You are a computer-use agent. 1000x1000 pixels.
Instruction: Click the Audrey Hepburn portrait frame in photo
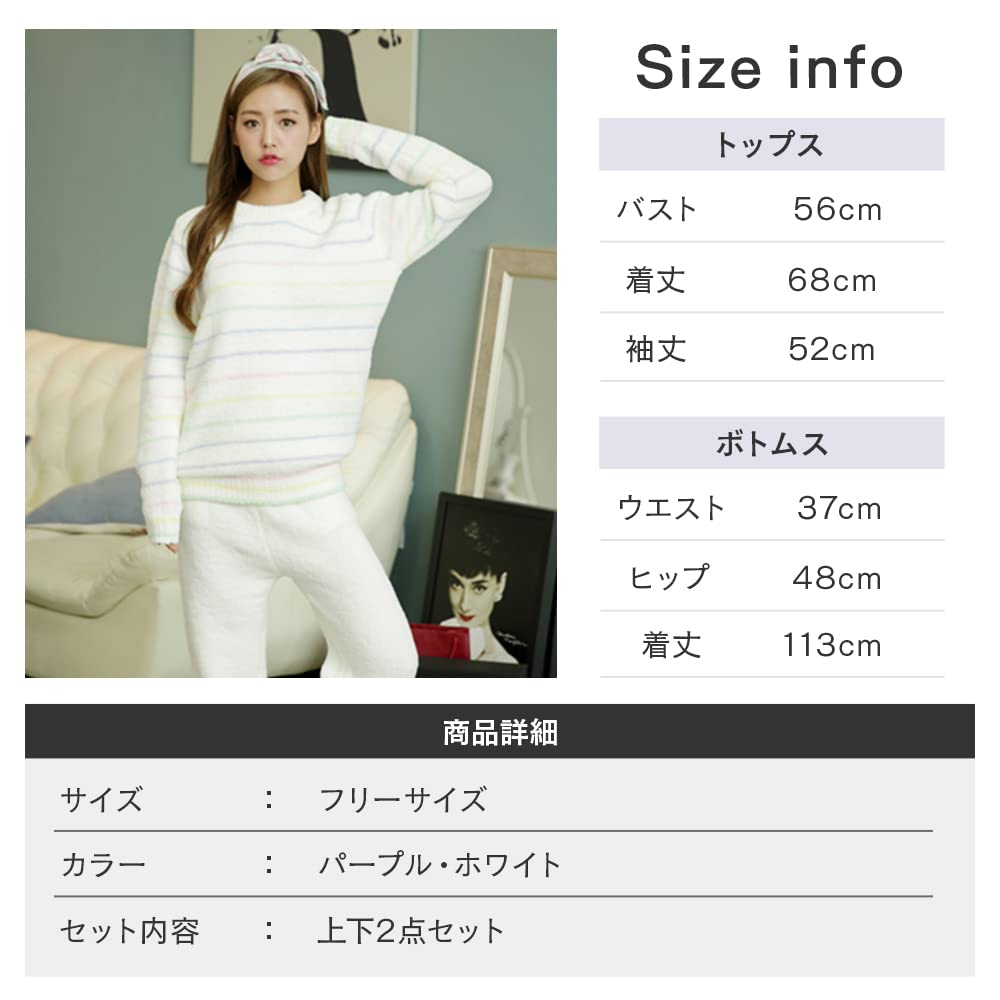pyautogui.click(x=488, y=585)
